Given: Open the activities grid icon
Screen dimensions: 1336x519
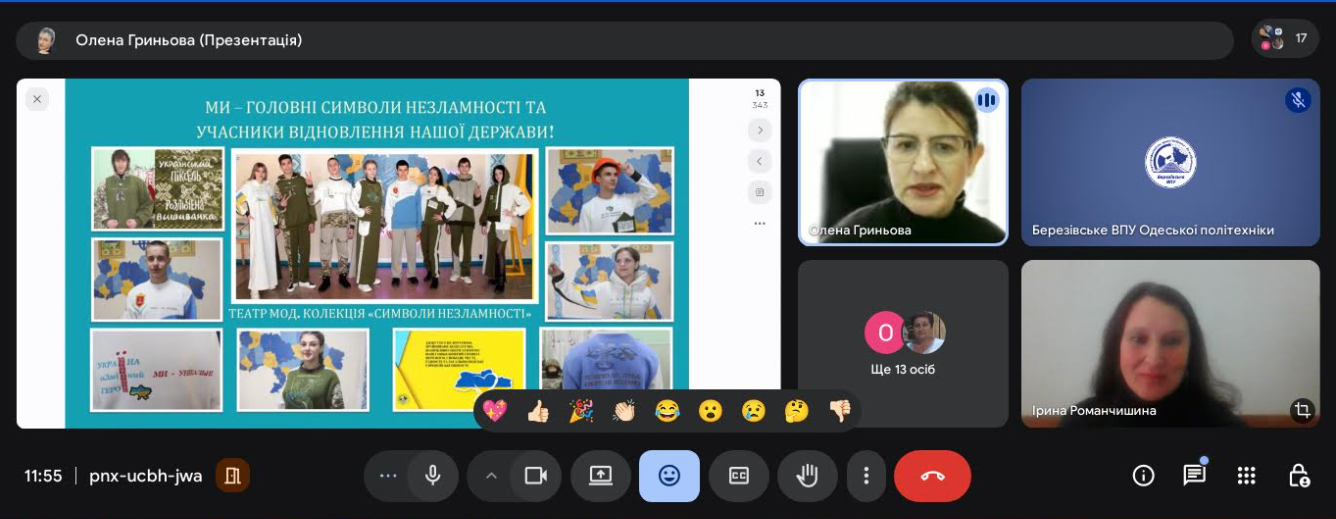Looking at the screenshot, I should [x=1246, y=476].
